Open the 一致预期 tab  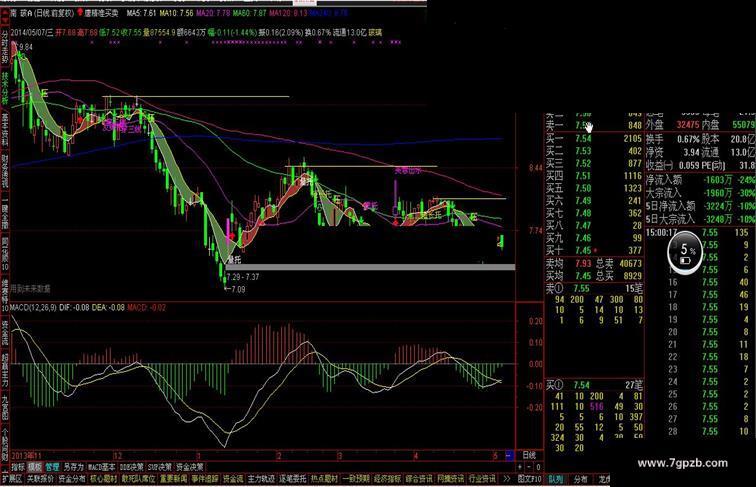click(356, 479)
